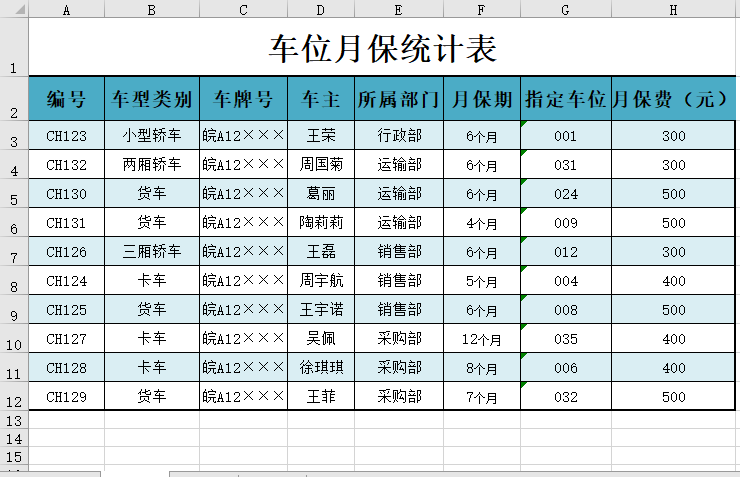The width and height of the screenshot is (740, 477).
Task: Click cell containing CH123
Action: (x=66, y=135)
